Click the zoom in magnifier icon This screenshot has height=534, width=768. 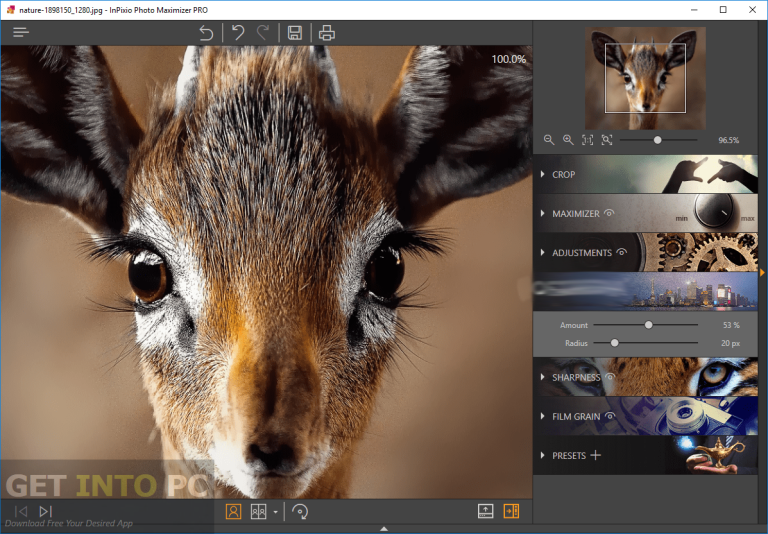coord(568,140)
